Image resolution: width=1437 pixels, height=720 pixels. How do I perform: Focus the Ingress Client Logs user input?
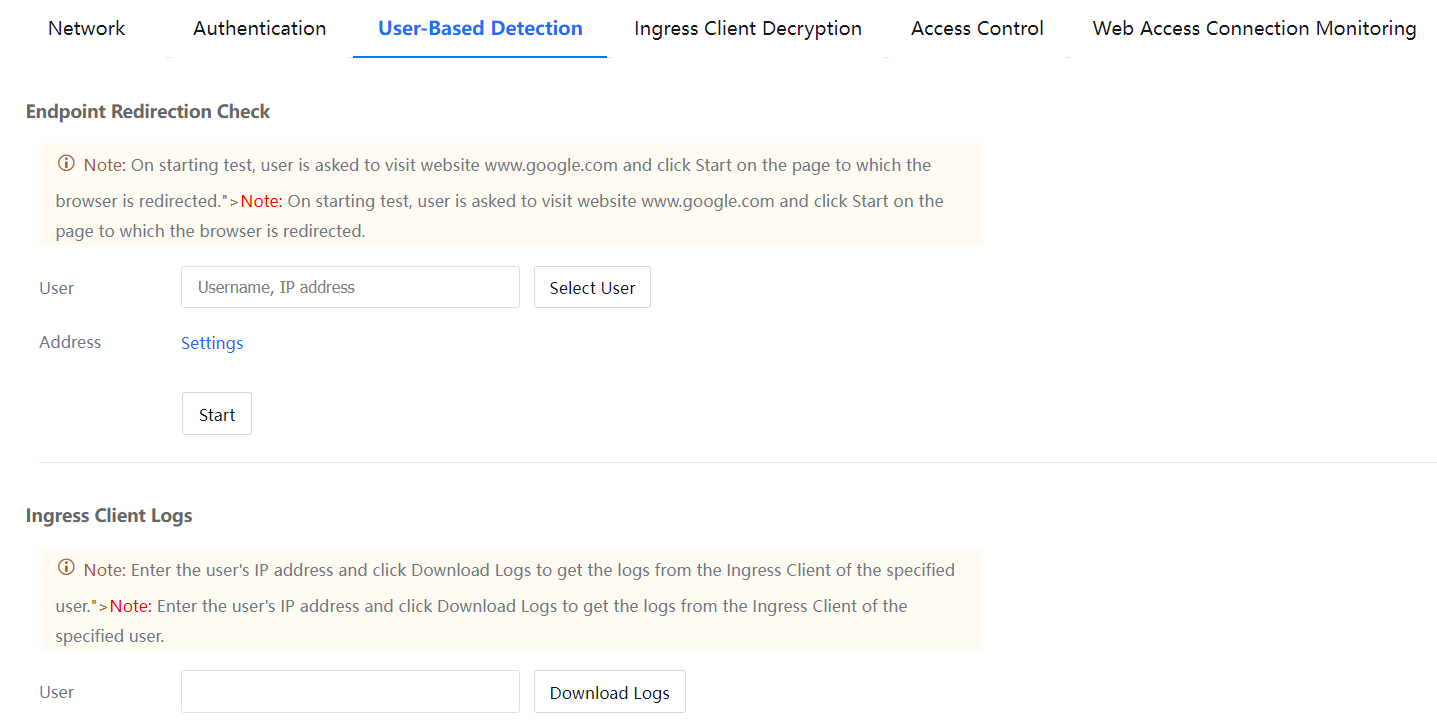350,692
